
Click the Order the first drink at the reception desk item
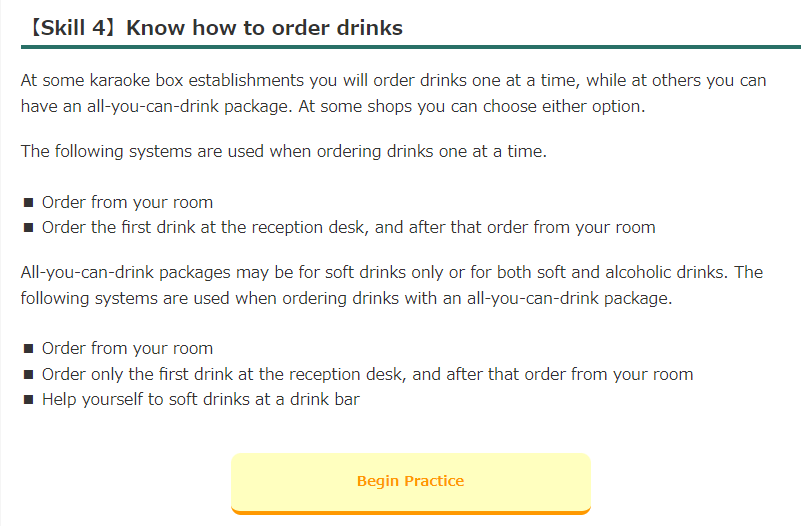(x=349, y=227)
